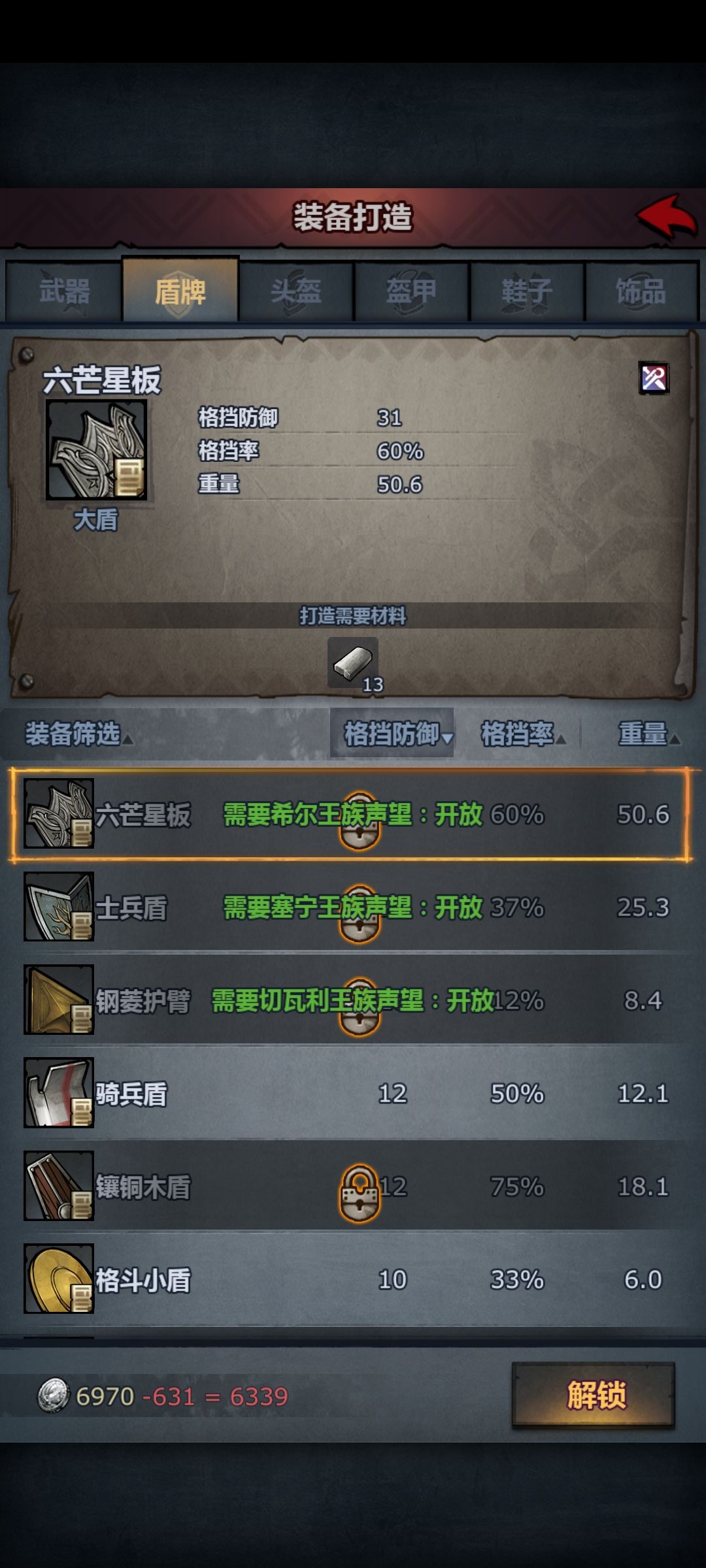706x1568 pixels.
Task: Click the metal ingot material icon
Action: [x=353, y=662]
